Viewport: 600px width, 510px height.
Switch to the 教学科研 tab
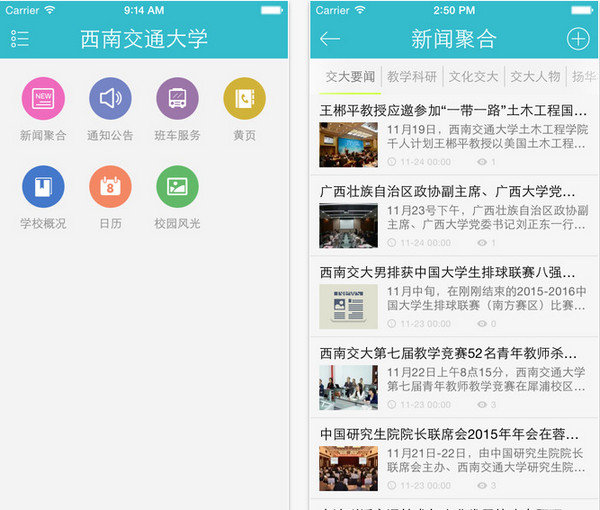tap(412, 77)
